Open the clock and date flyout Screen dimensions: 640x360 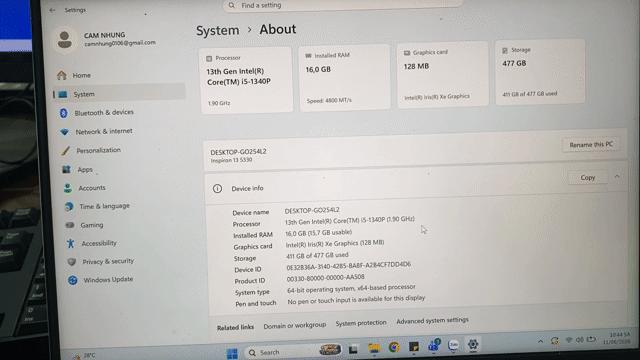616,338
